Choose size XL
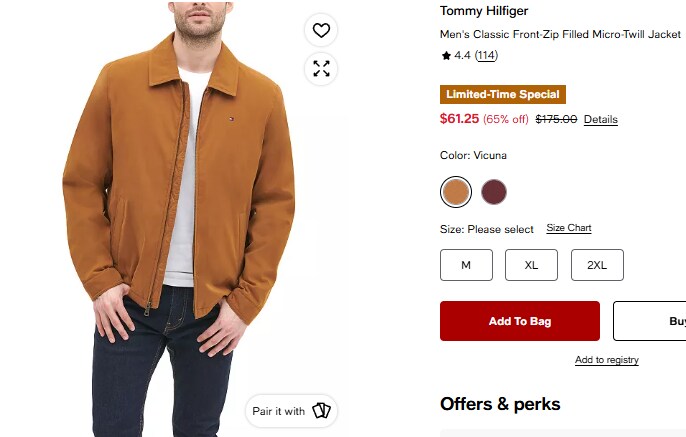The image size is (686, 437). [531, 265]
